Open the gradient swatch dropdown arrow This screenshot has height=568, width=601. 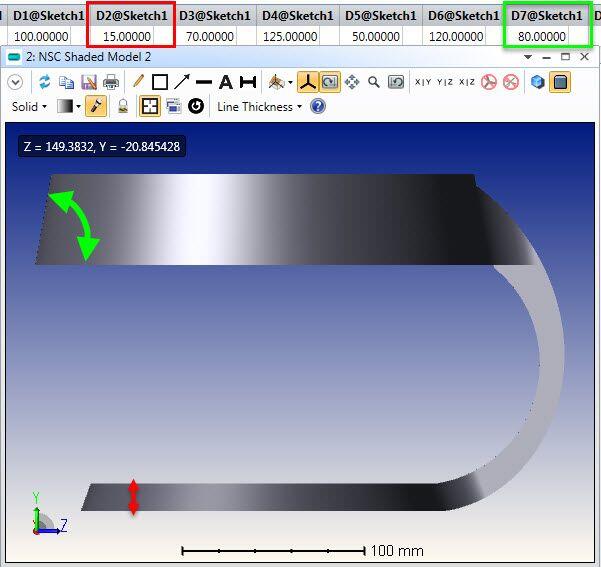pyautogui.click(x=78, y=107)
